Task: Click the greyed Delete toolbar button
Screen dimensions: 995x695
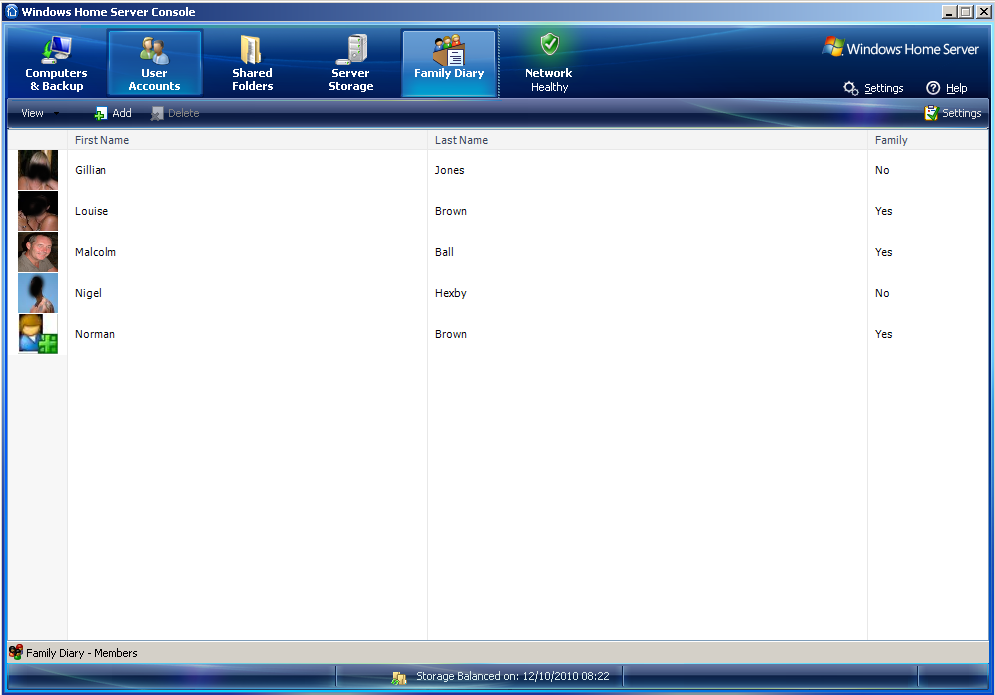Action: (x=175, y=113)
